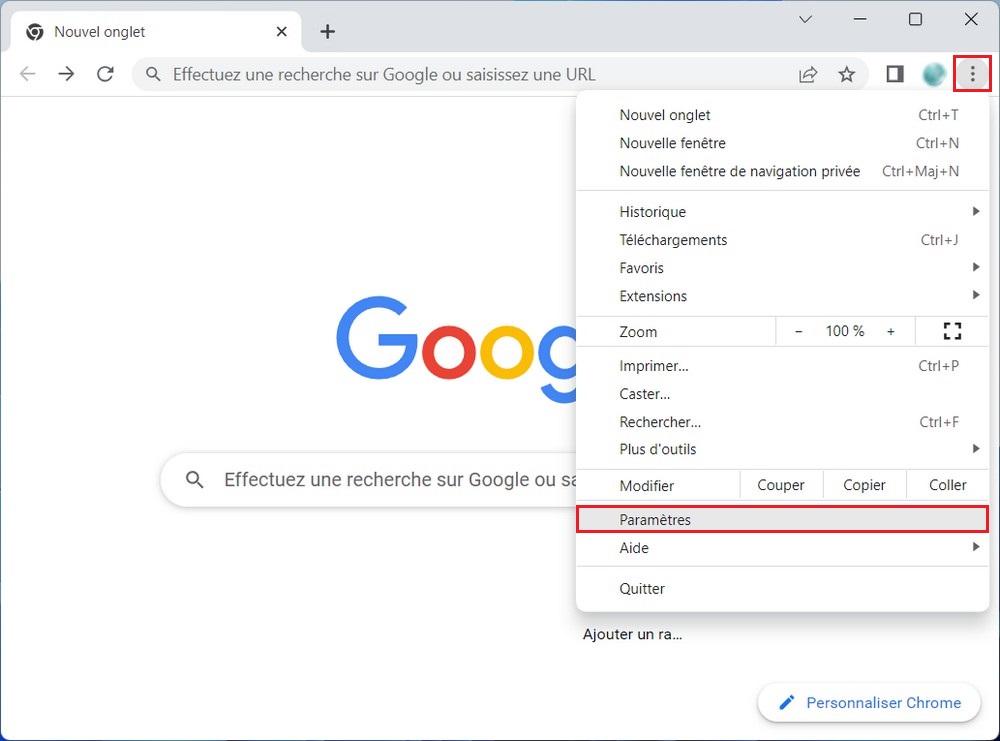Select Nouvelle fenêtre menu entry

coord(783,143)
